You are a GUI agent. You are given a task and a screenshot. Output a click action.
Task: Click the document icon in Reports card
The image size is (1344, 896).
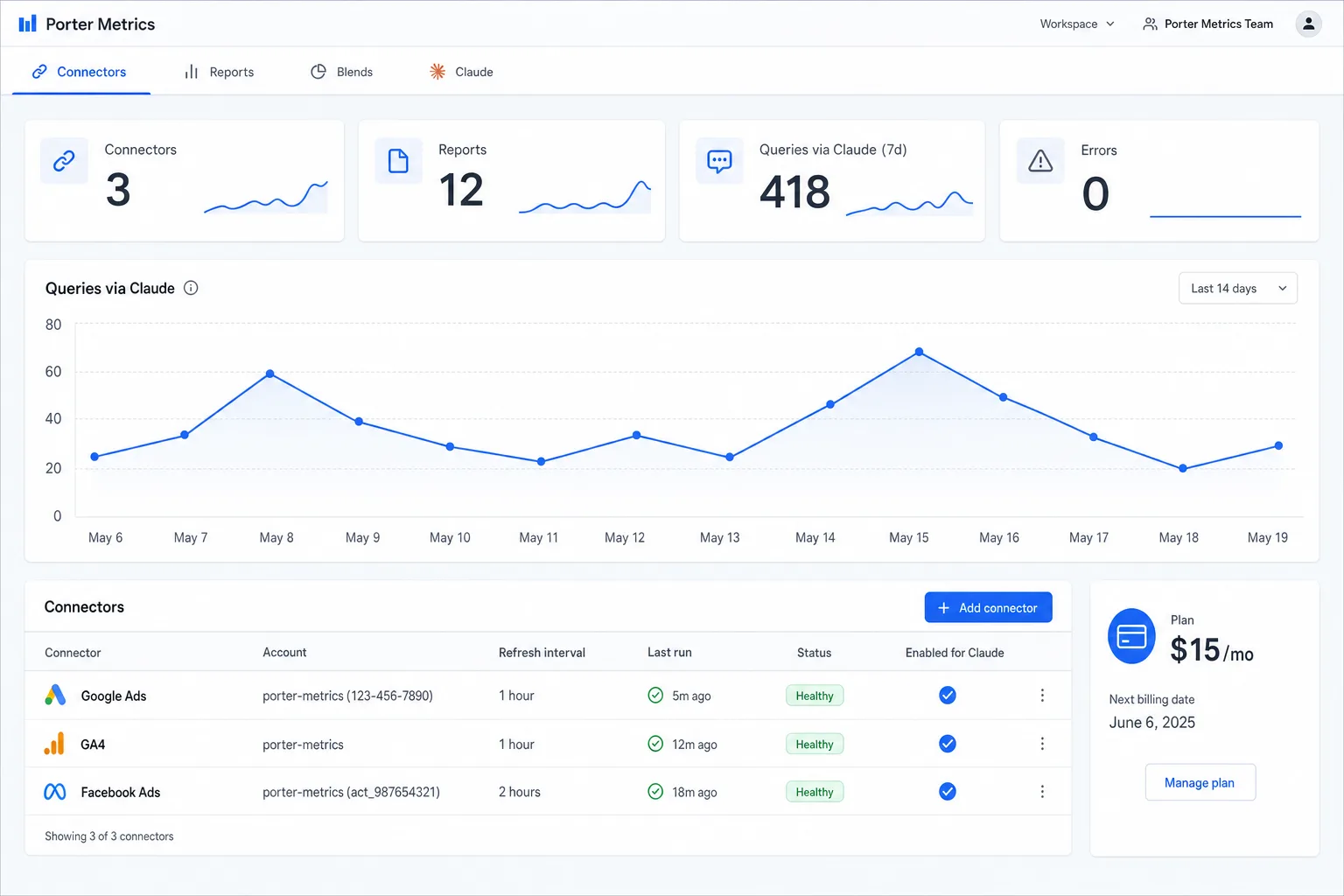398,161
